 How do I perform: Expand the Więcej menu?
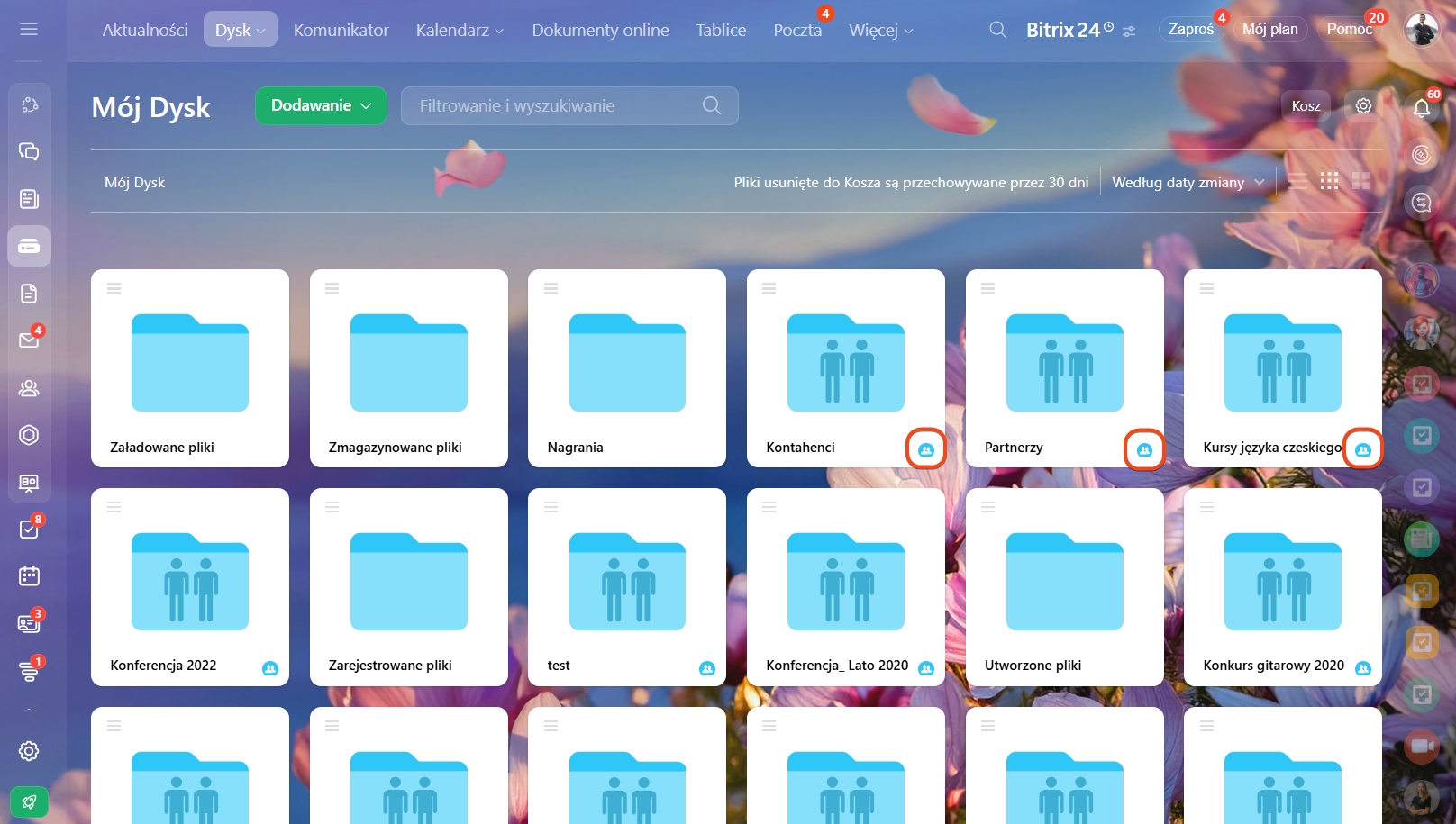[881, 30]
